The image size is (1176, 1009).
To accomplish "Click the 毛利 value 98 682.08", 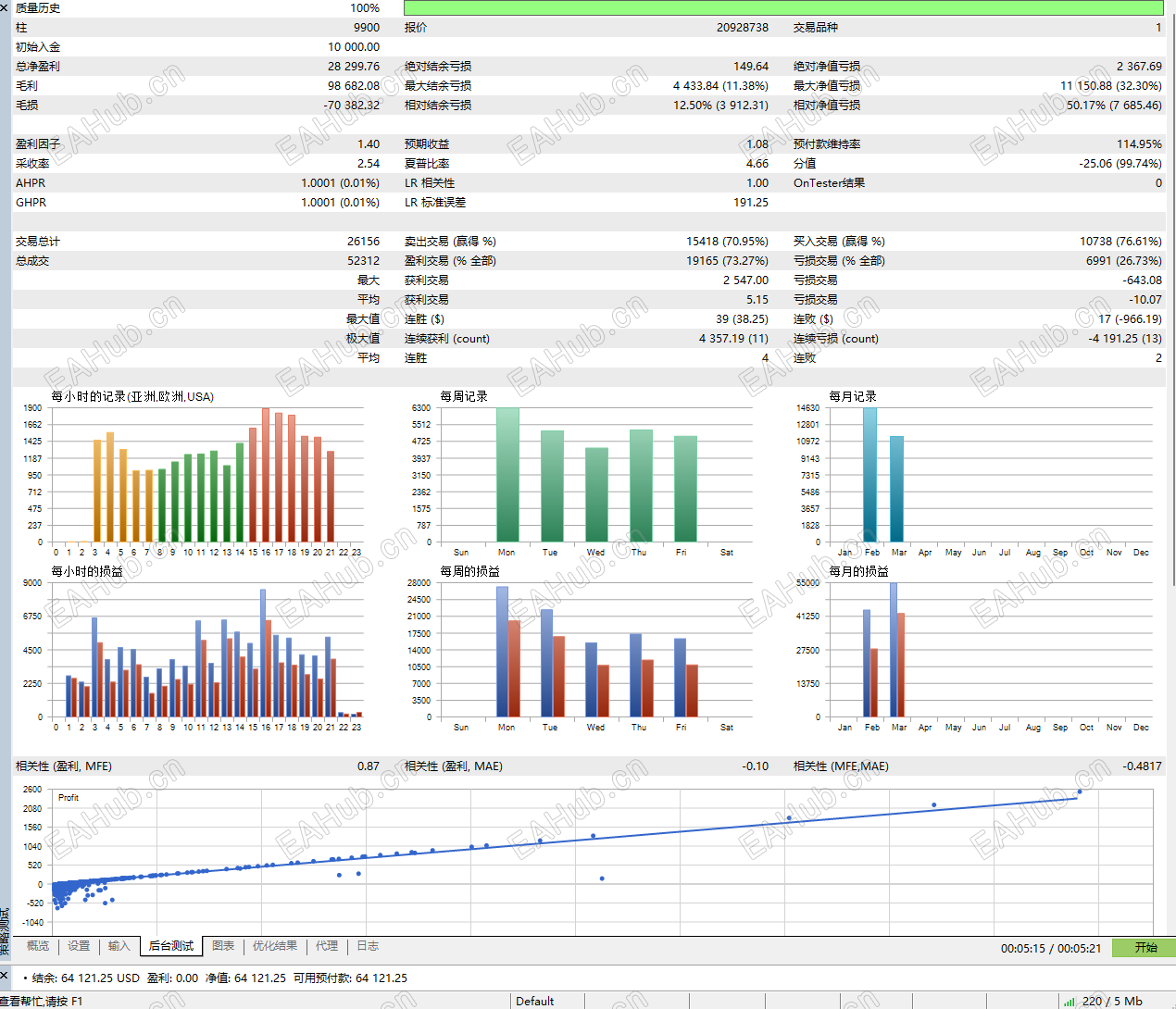I will (x=353, y=86).
